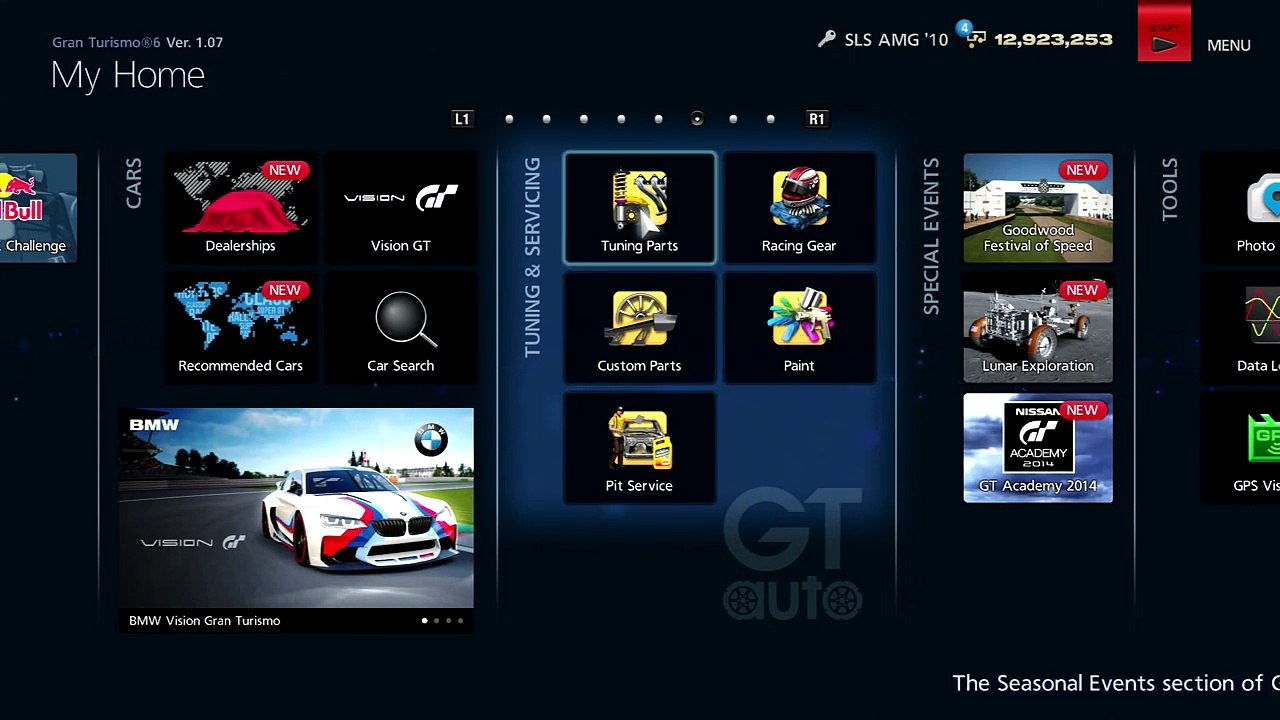Click the R1 page-right indicator
1280x720 pixels.
coord(817,119)
